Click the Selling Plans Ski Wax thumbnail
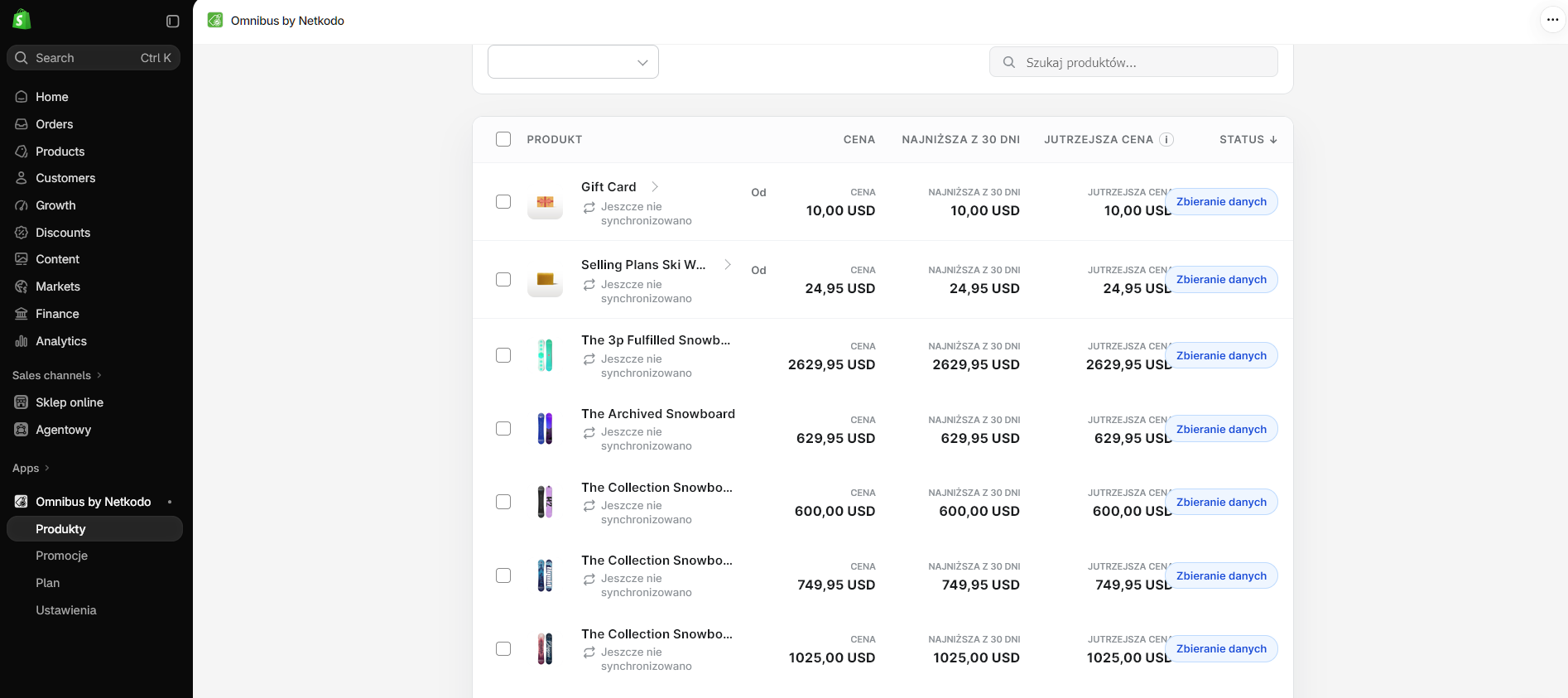The width and height of the screenshot is (1568, 698). pyautogui.click(x=545, y=280)
